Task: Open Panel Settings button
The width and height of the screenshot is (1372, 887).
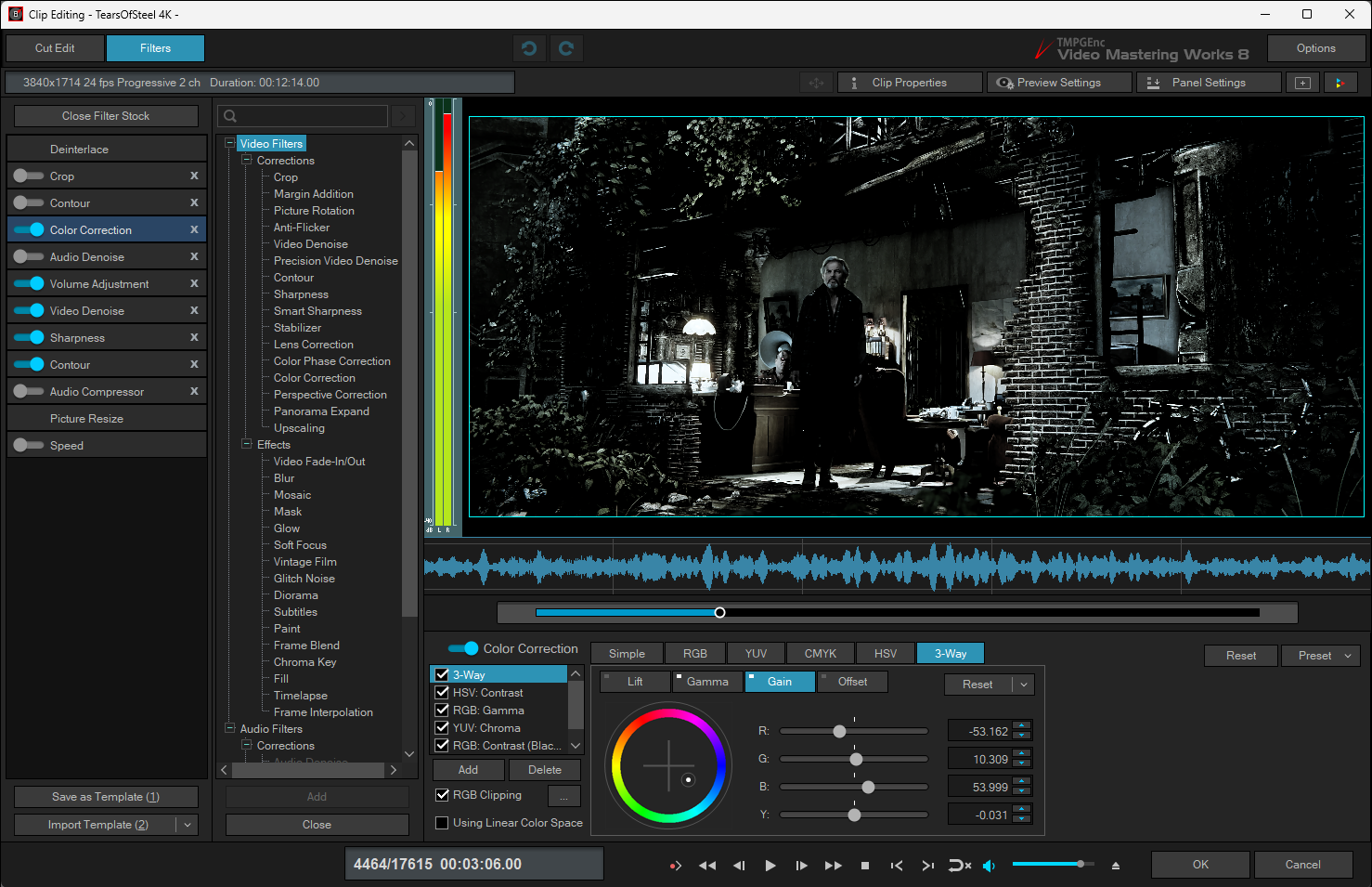Action: [x=1209, y=83]
